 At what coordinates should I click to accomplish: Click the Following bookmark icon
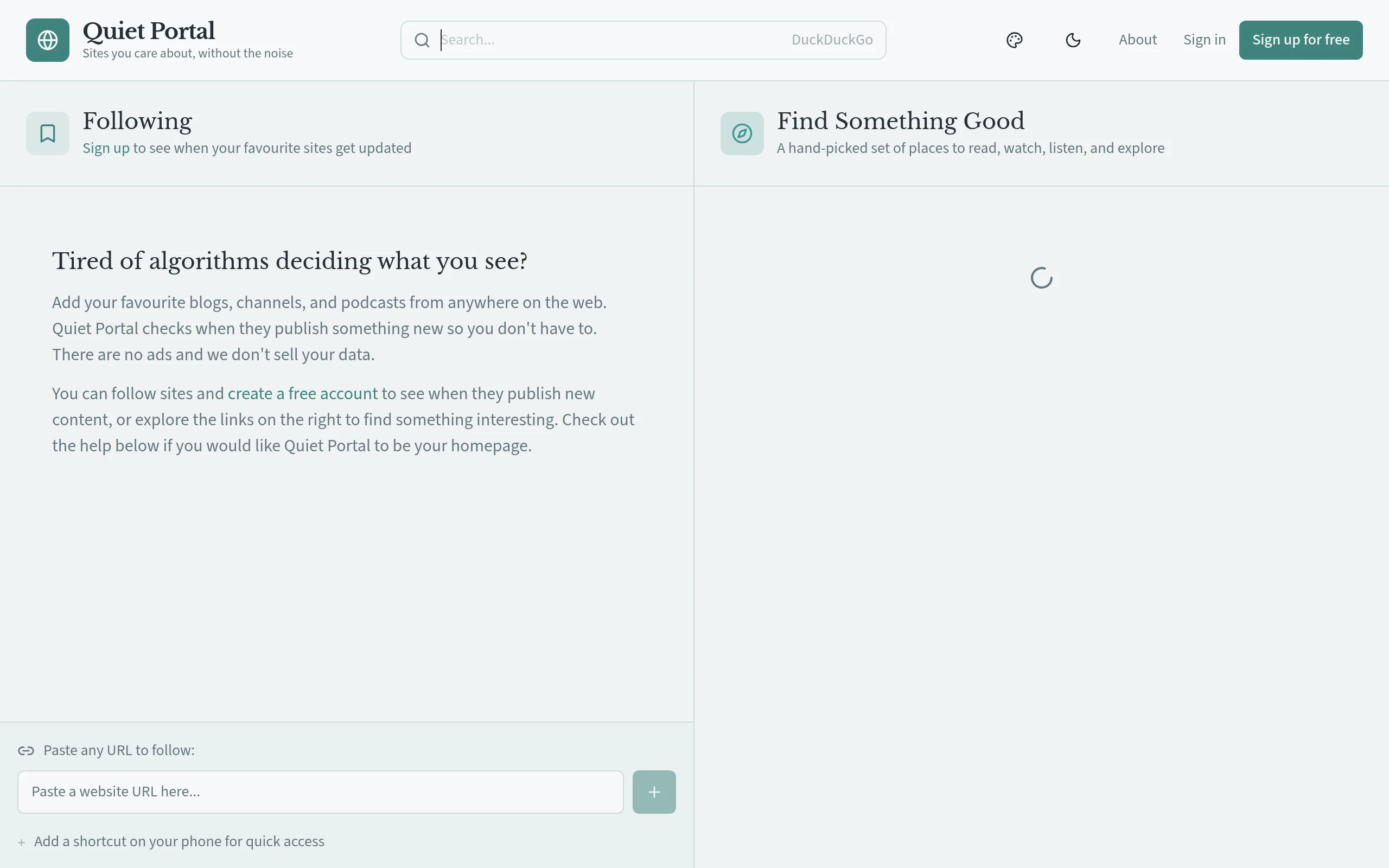pos(48,133)
